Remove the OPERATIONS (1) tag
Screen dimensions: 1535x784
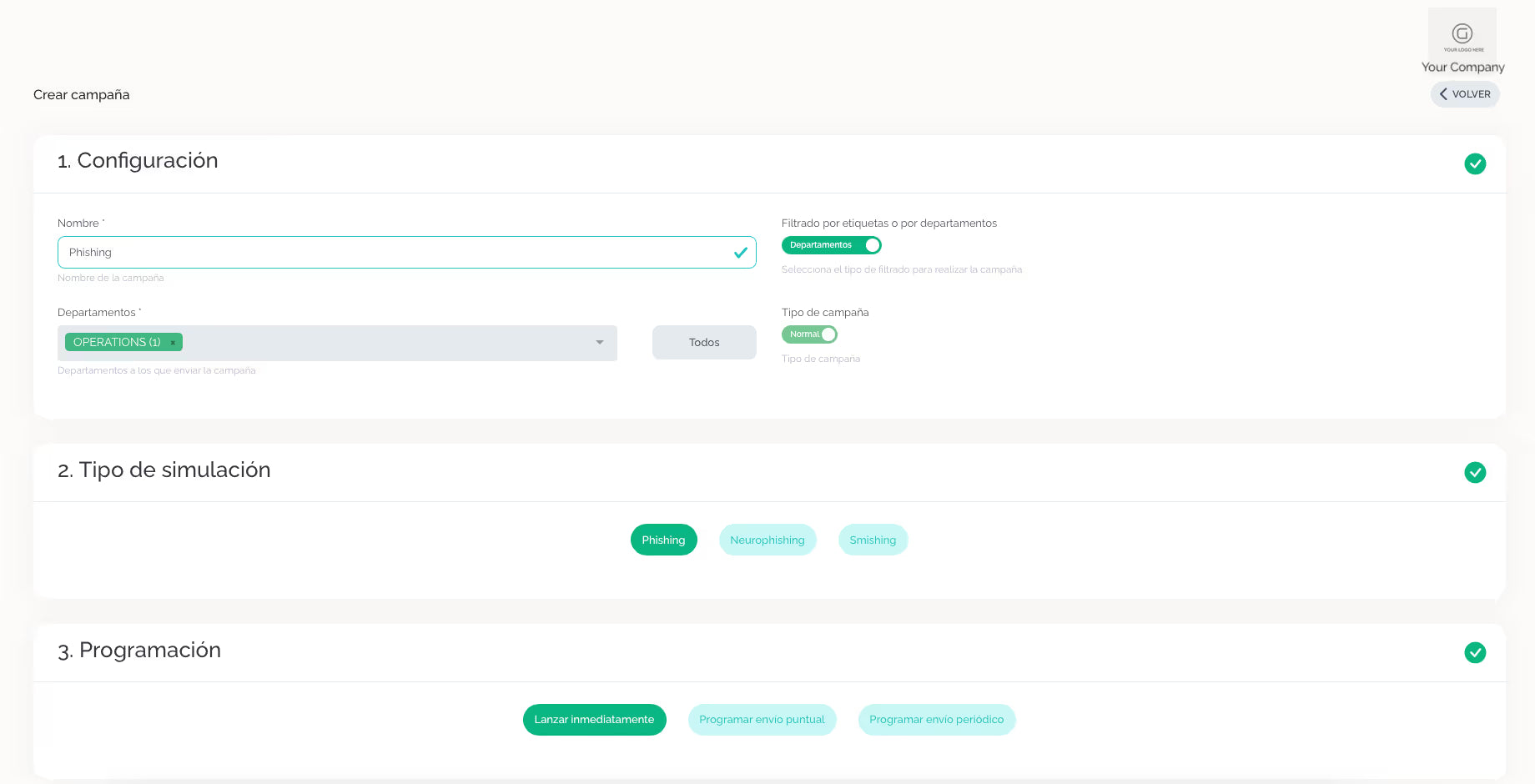pos(173,343)
